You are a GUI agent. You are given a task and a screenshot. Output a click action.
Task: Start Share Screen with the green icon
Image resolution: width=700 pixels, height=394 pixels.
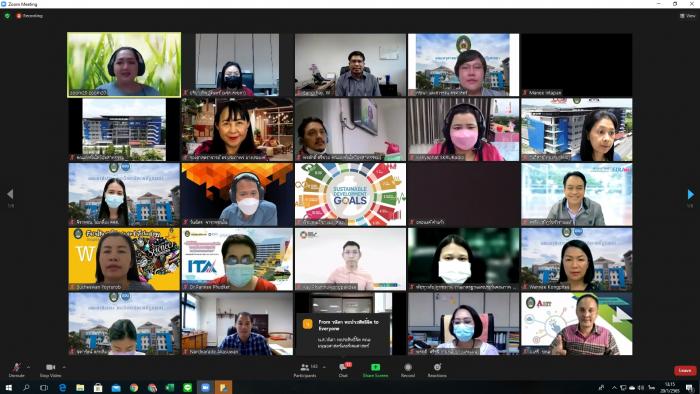click(375, 369)
